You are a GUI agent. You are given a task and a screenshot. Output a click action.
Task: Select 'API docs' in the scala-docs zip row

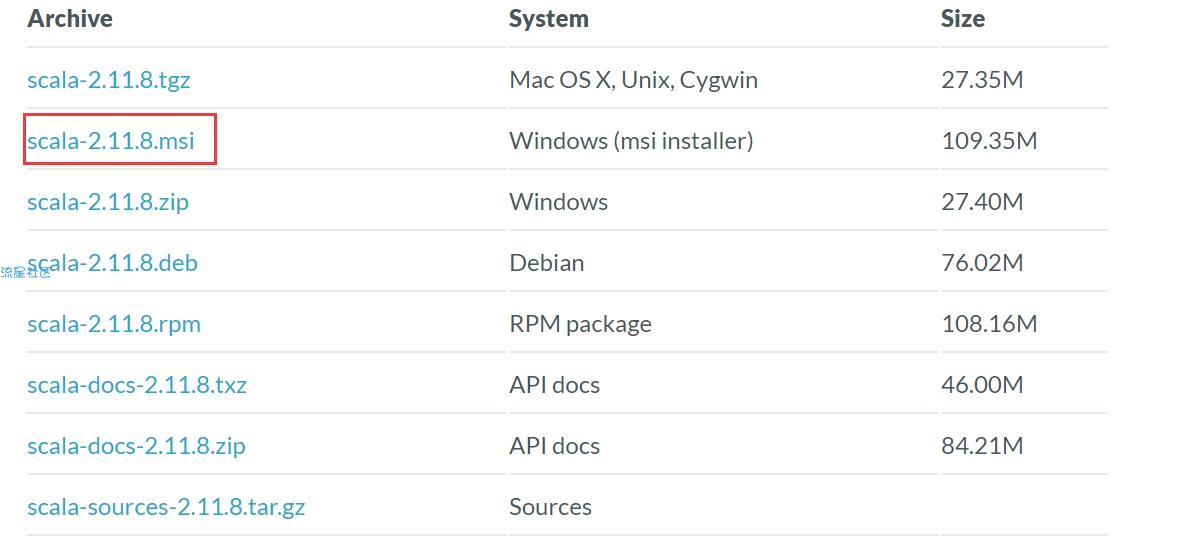click(x=555, y=446)
